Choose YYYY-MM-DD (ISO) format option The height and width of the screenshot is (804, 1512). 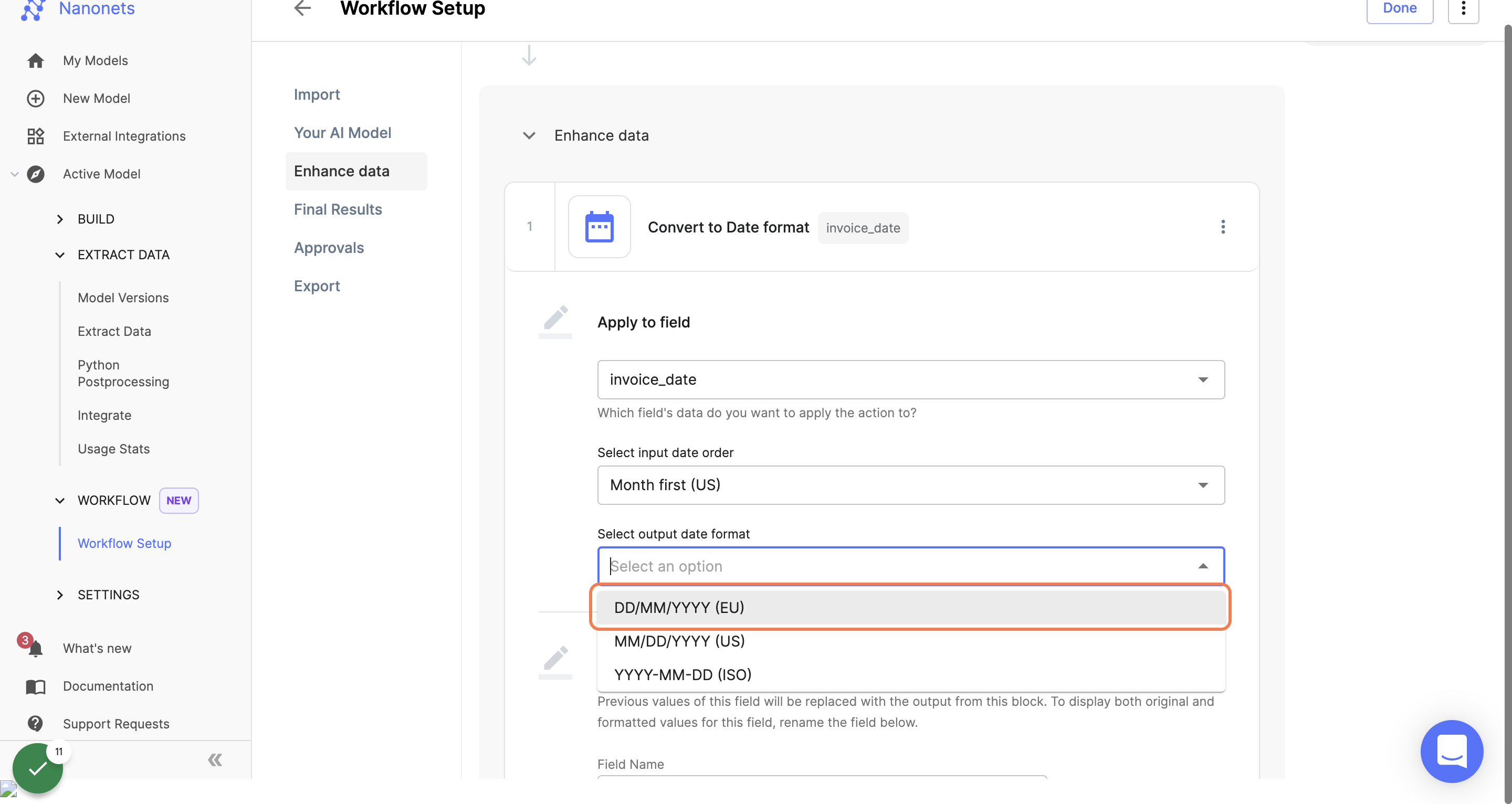pyautogui.click(x=911, y=675)
